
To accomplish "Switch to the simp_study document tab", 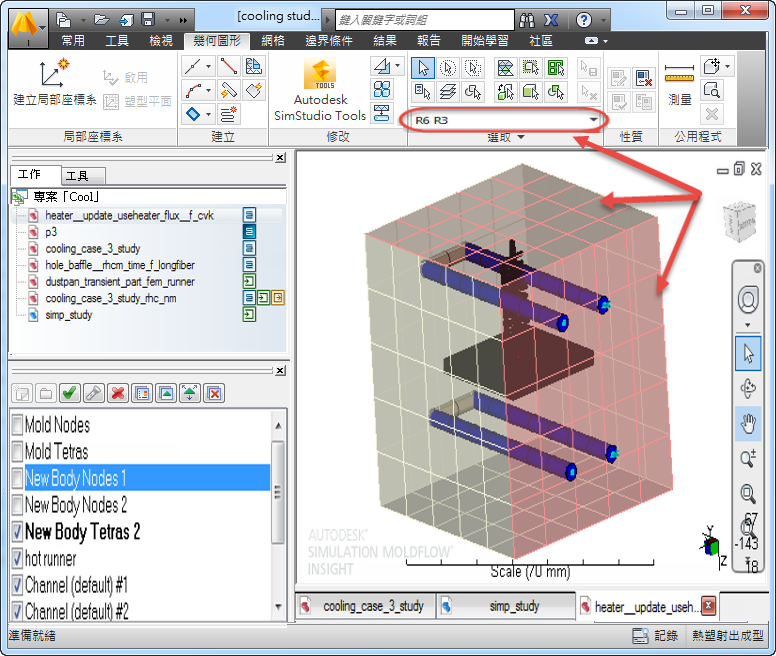I will click(506, 606).
